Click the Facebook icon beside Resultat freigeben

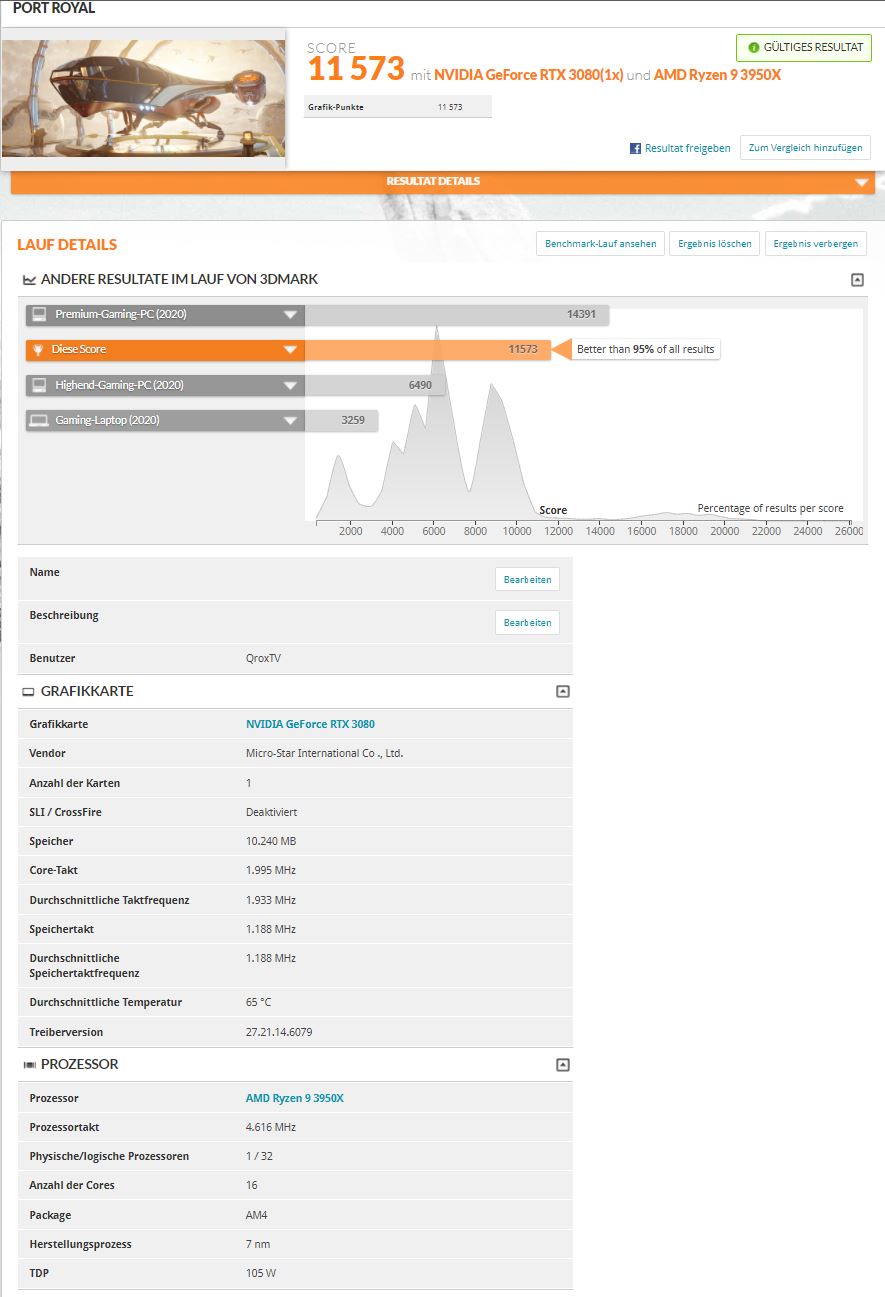[635, 148]
